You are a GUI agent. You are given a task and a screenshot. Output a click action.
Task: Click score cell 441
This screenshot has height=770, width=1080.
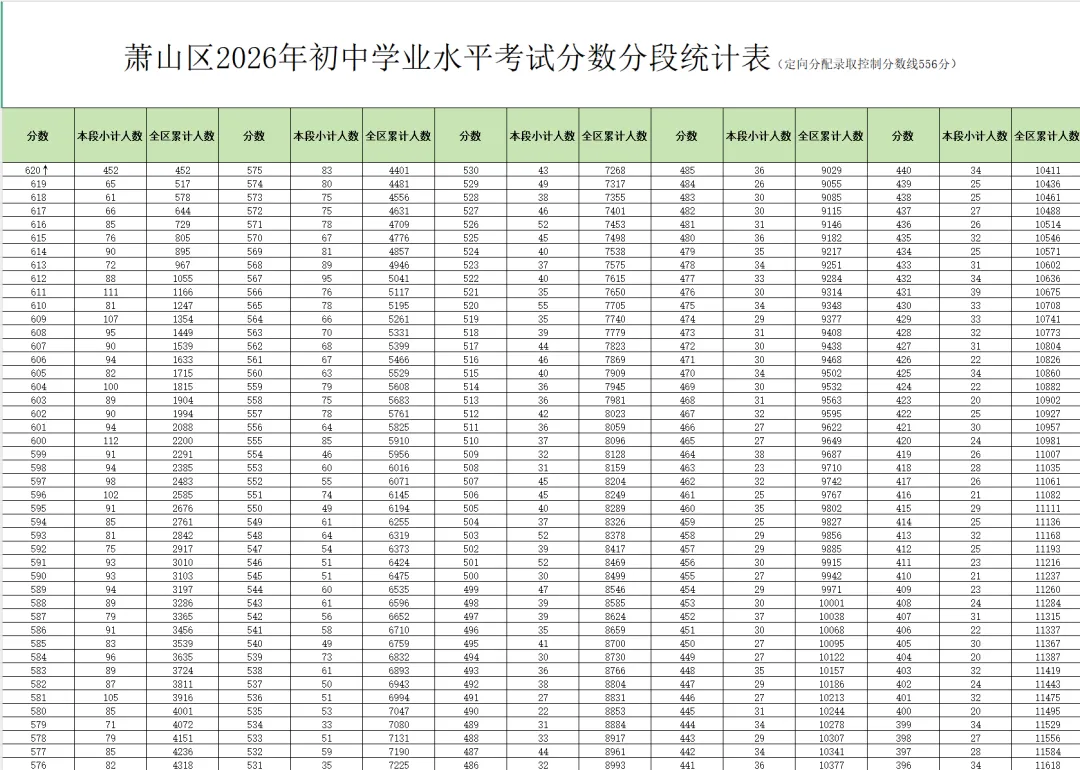coord(687,764)
